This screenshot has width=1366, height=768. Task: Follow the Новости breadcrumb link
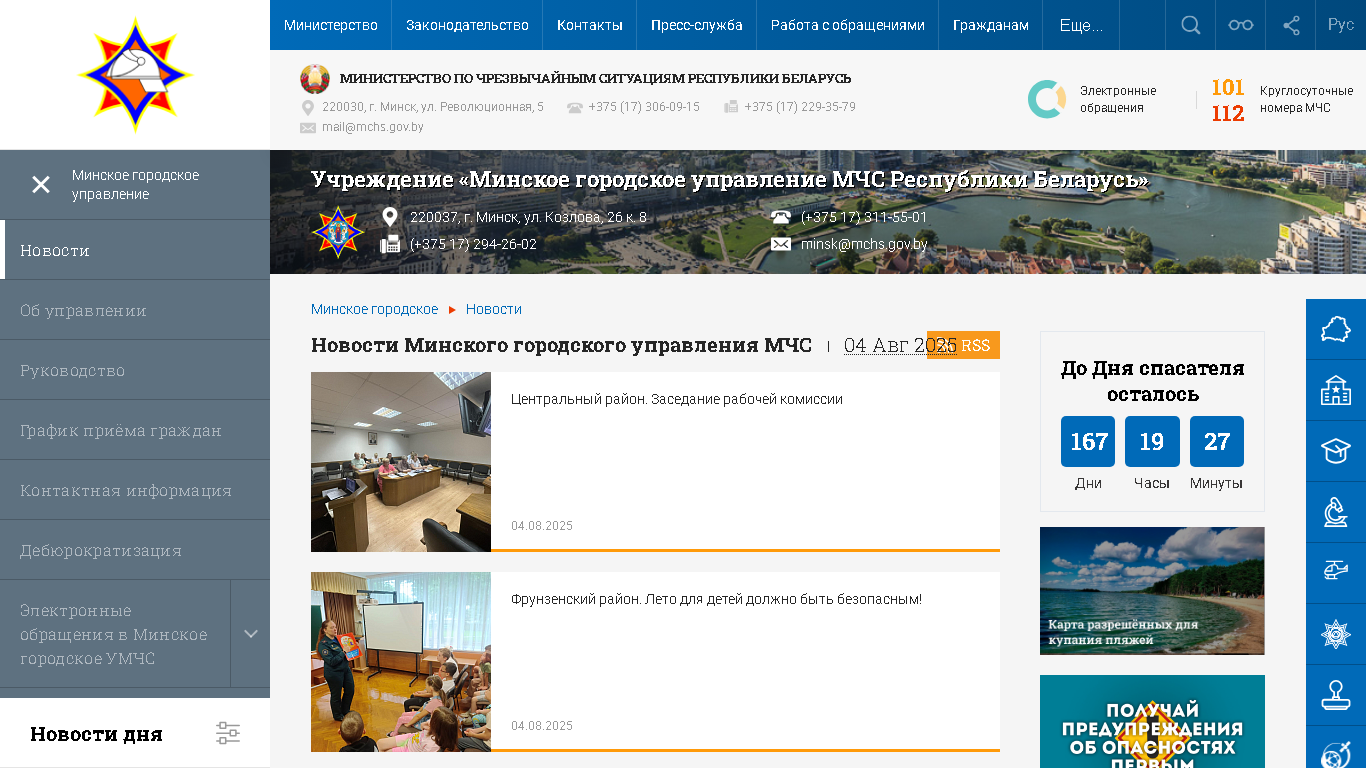click(x=494, y=309)
